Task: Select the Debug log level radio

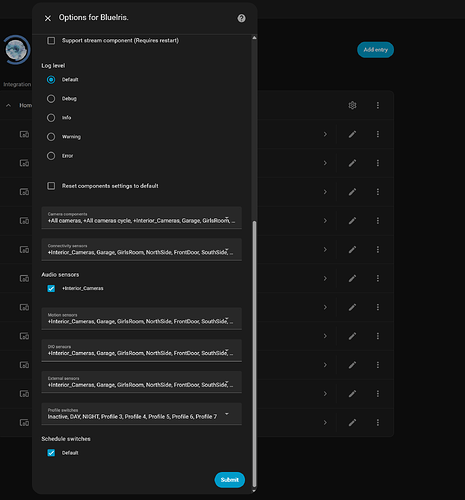Action: 51,99
